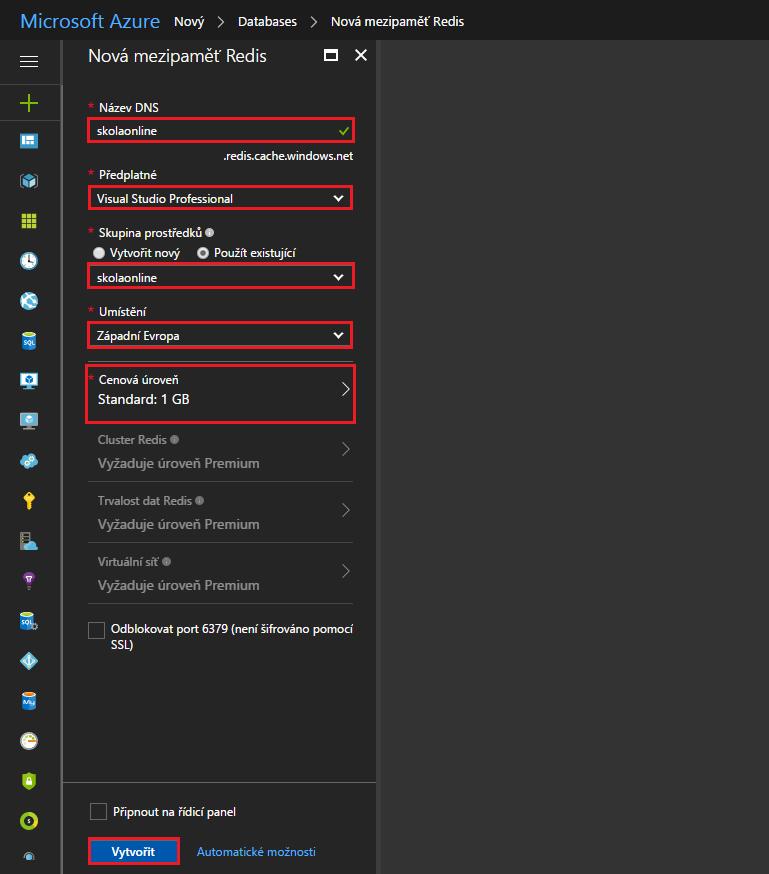Open the Automatické možnosti link

256,852
